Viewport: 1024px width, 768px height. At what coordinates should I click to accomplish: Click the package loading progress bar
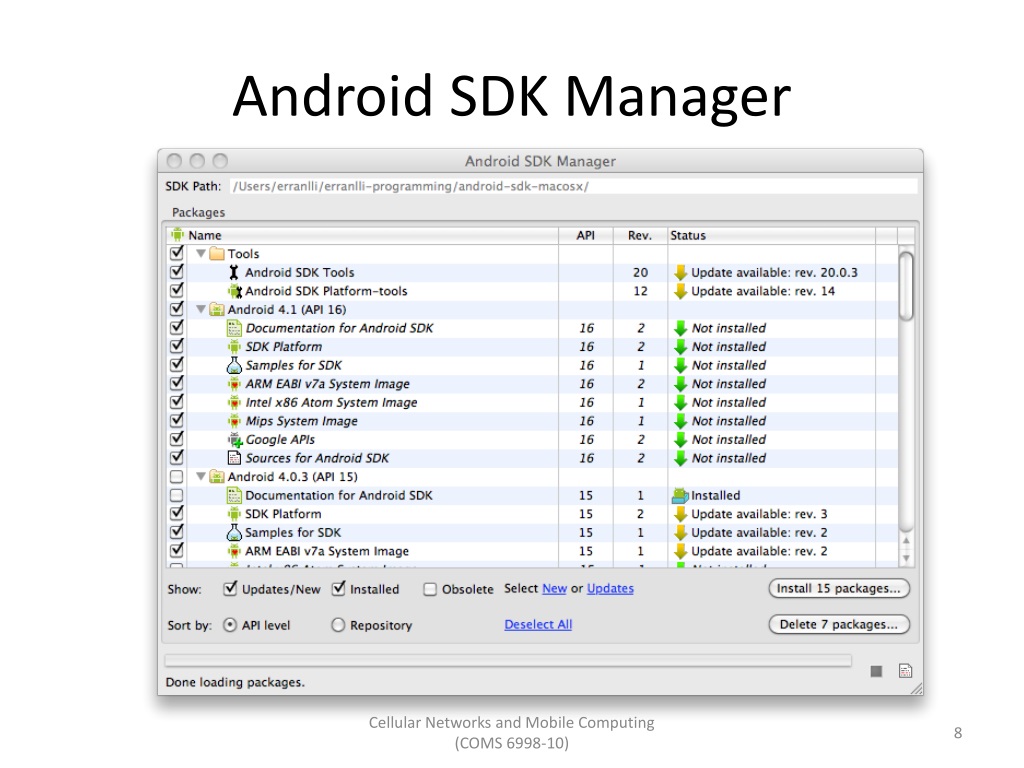508,661
